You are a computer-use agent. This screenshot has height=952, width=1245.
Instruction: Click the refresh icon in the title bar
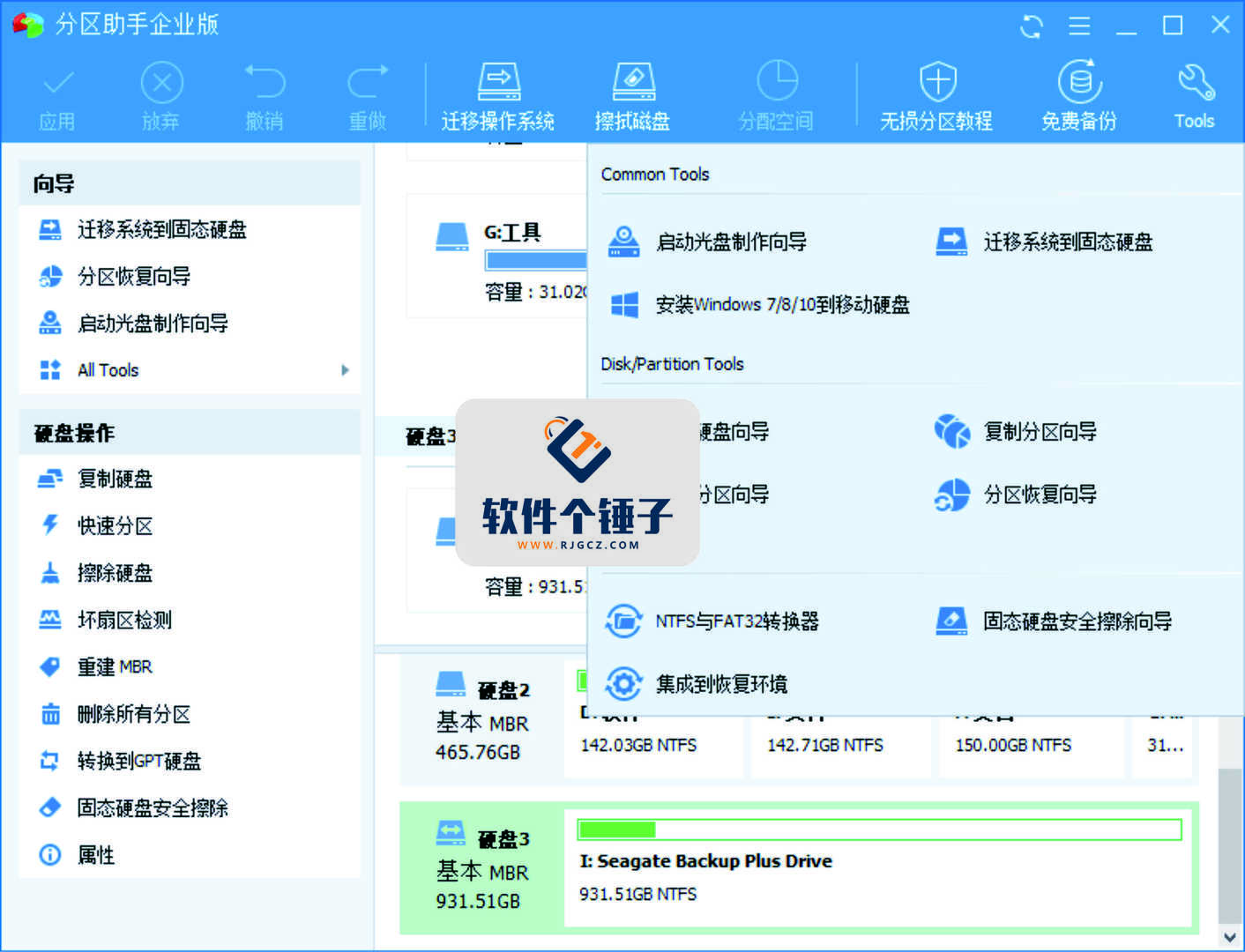(1031, 26)
